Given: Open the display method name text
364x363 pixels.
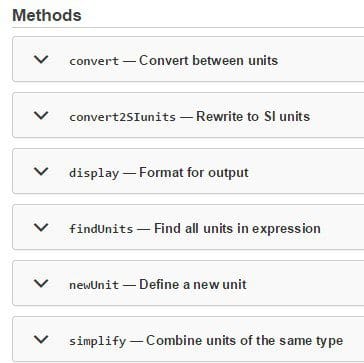Looking at the screenshot, I should [x=94, y=173].
